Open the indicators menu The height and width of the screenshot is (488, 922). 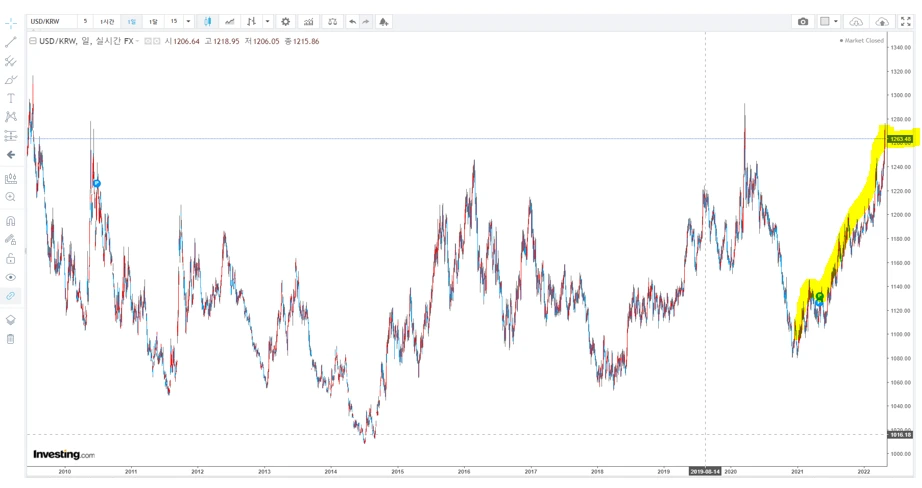(x=309, y=22)
